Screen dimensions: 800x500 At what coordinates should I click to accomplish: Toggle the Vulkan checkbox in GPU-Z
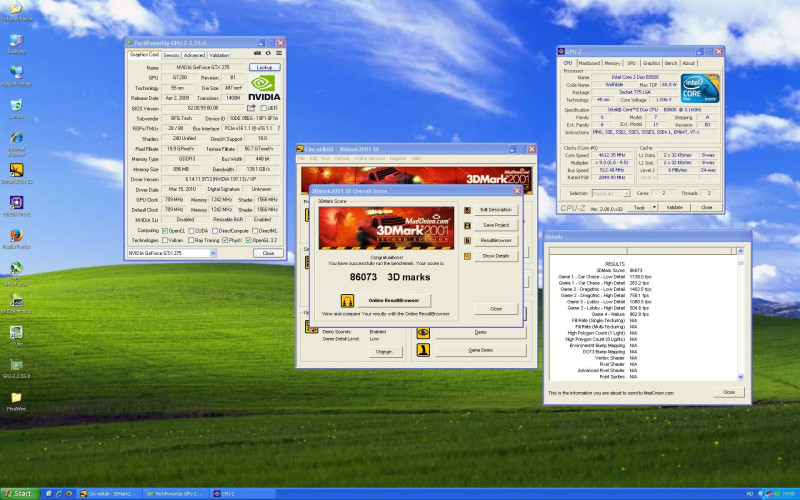165,240
